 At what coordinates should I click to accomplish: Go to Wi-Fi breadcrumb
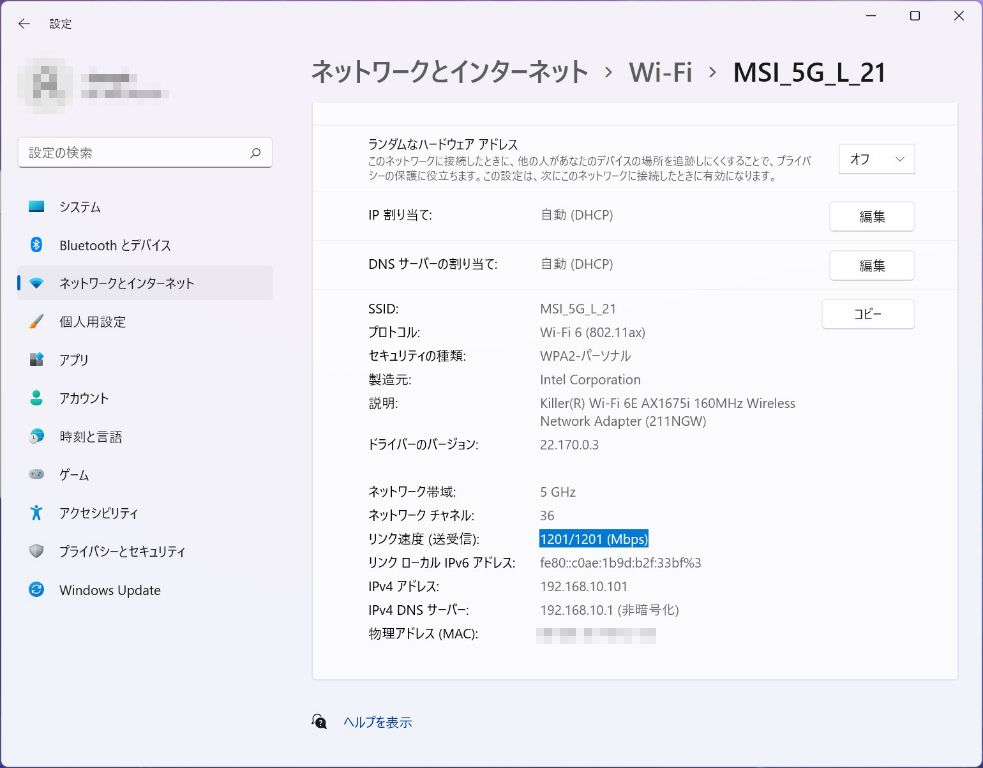(660, 72)
